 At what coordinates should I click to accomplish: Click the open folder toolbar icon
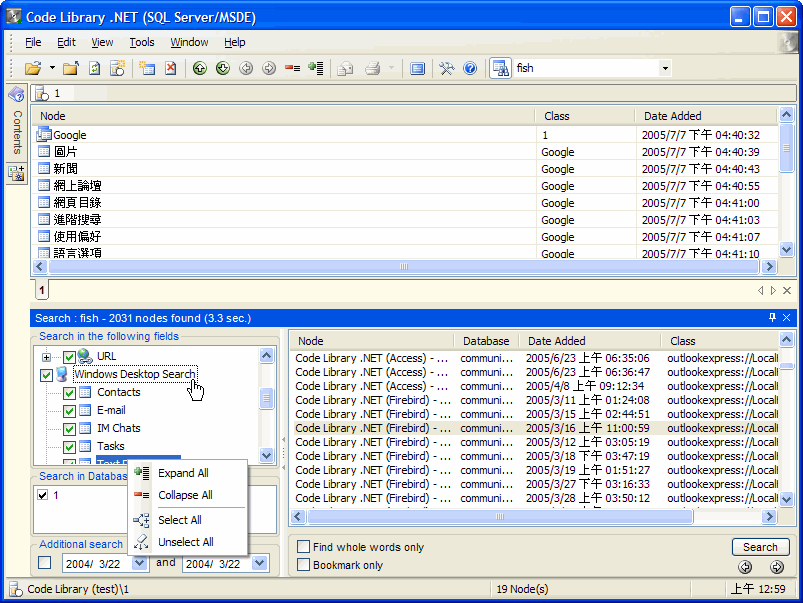click(33, 68)
